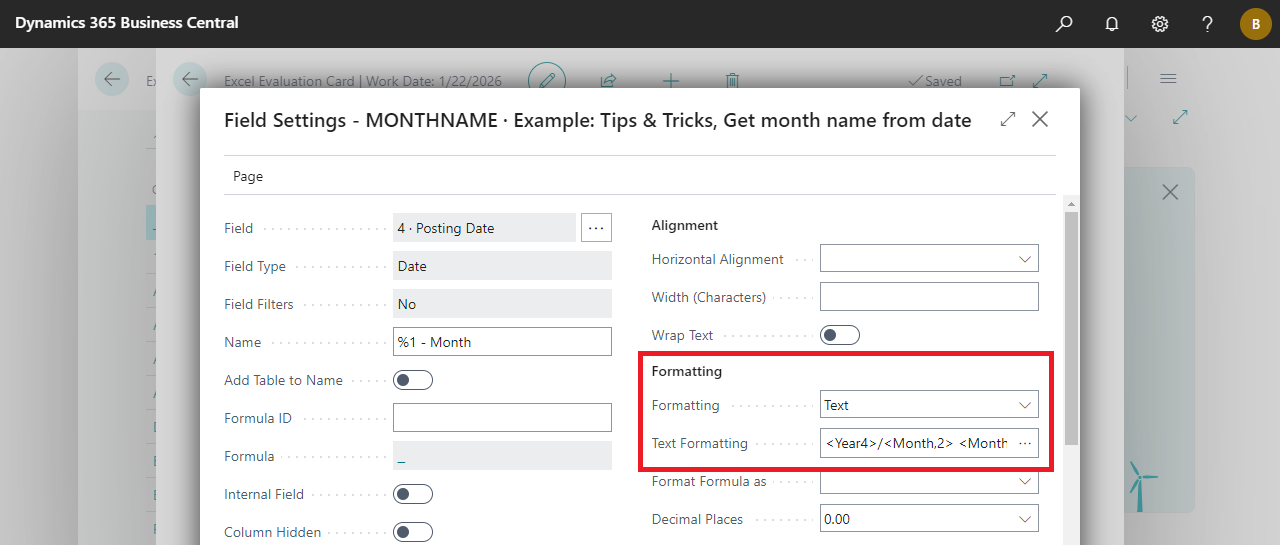Open the Horizontal Alignment dropdown

[x=929, y=259]
